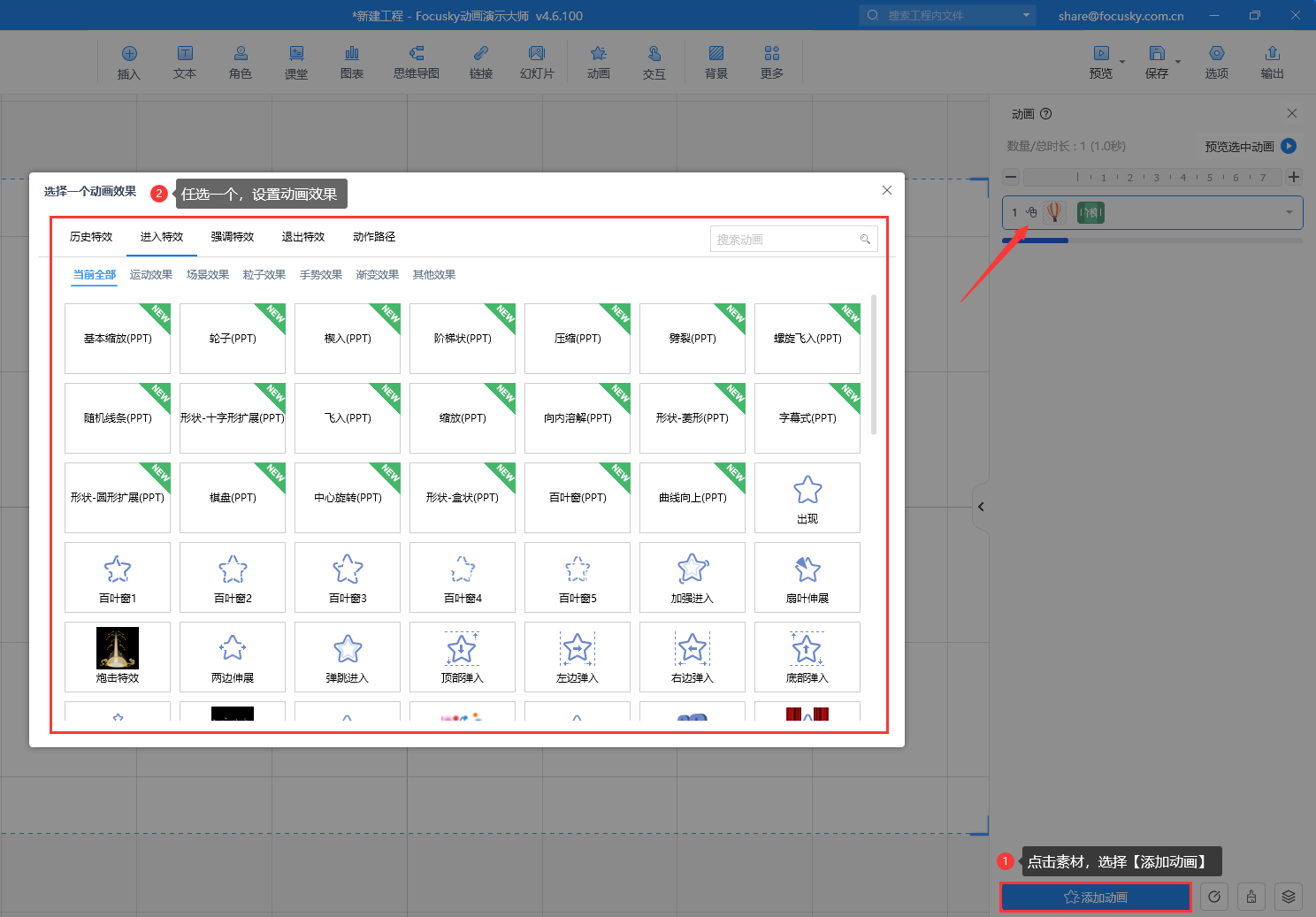1316x917 pixels.
Task: Switch to the 退出特效 tab
Action: tap(303, 237)
